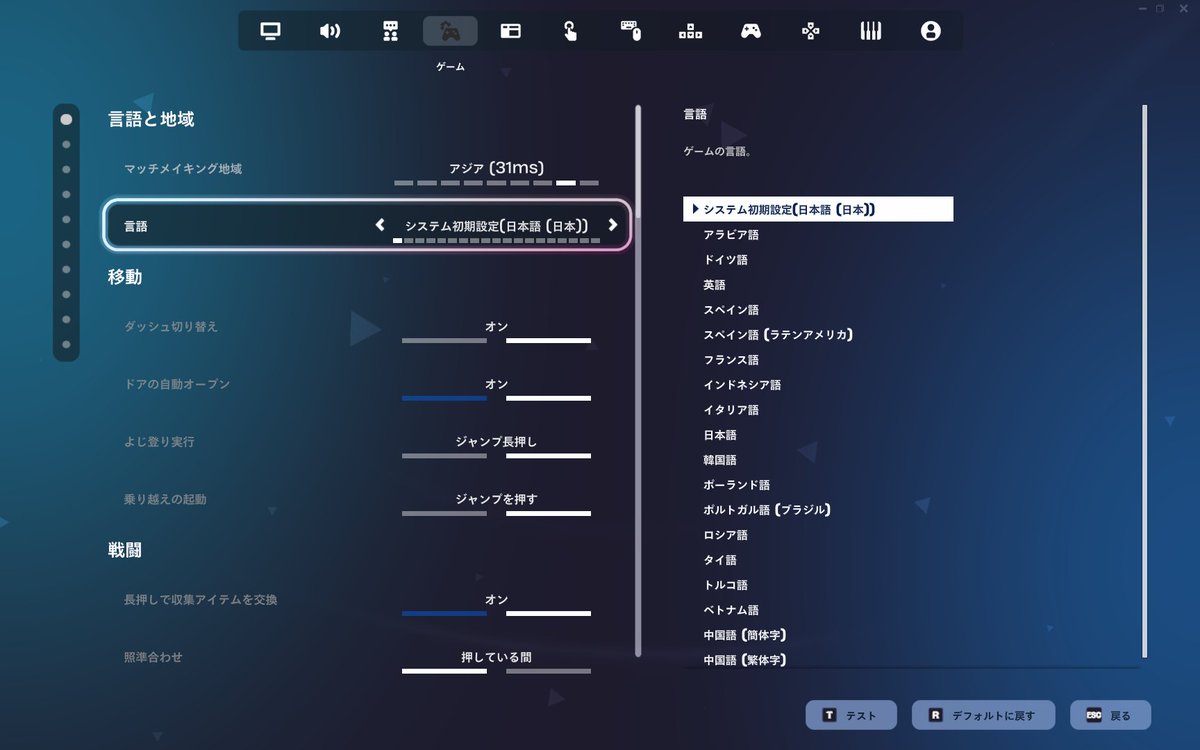1200x750 pixels.
Task: Click the 戻る button
Action: (x=1110, y=715)
